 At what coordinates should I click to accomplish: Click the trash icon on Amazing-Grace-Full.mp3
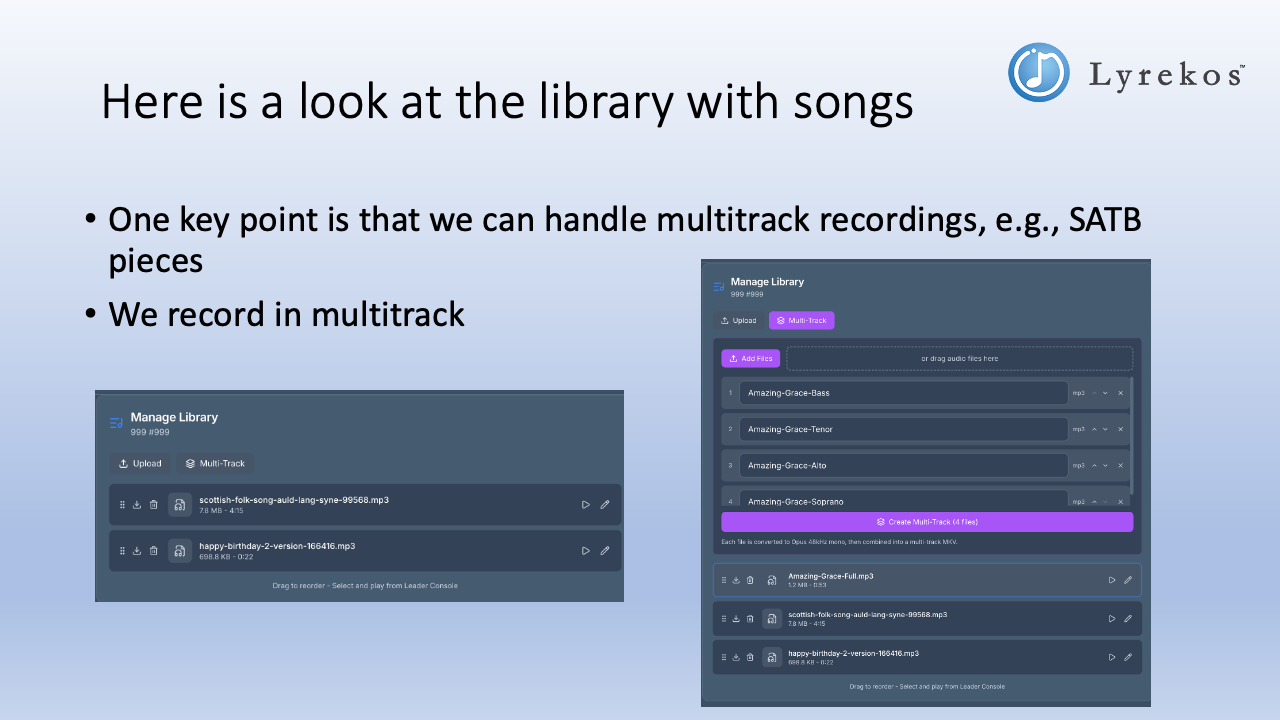(x=750, y=580)
